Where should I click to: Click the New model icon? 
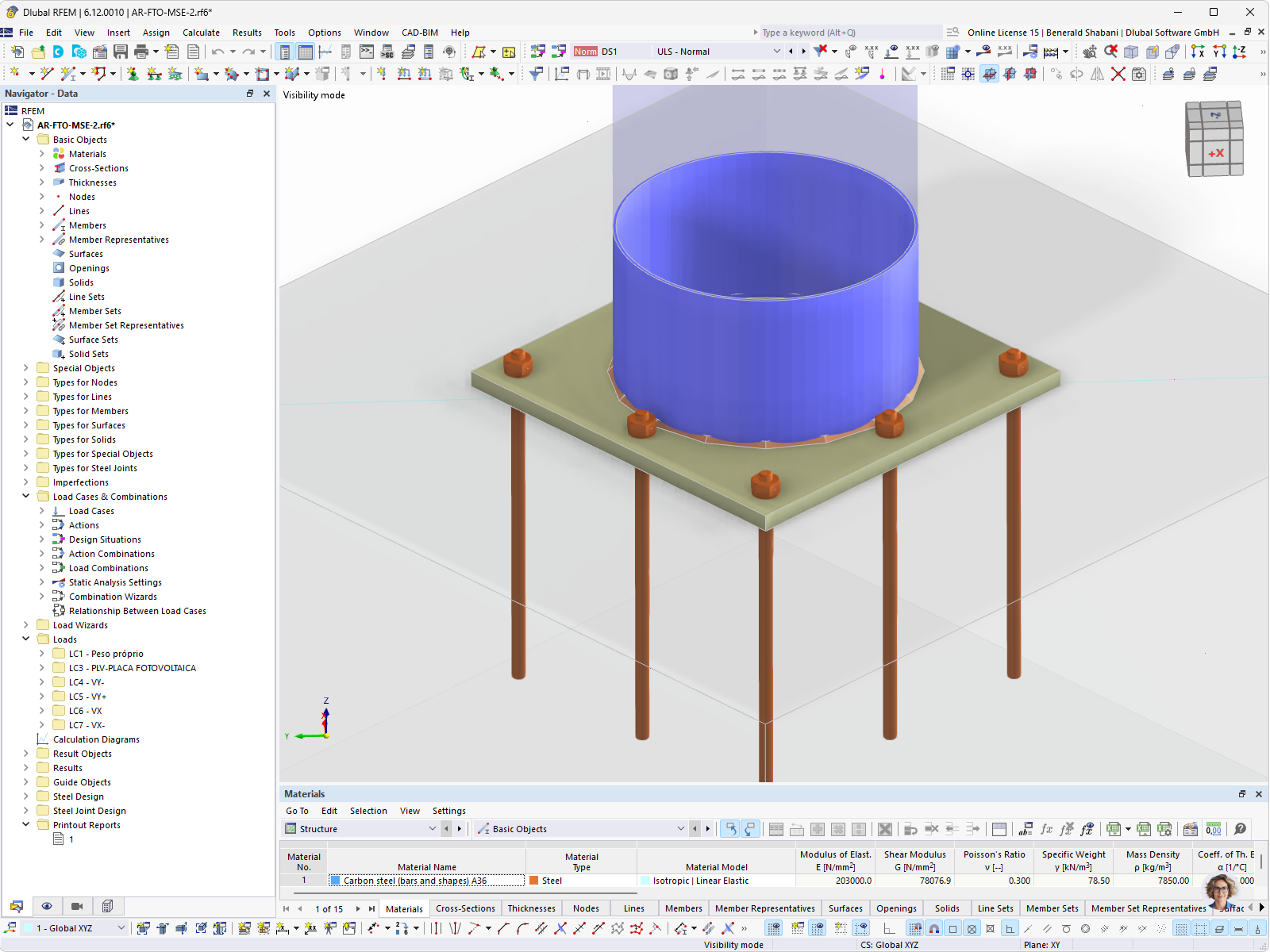pos(17,52)
